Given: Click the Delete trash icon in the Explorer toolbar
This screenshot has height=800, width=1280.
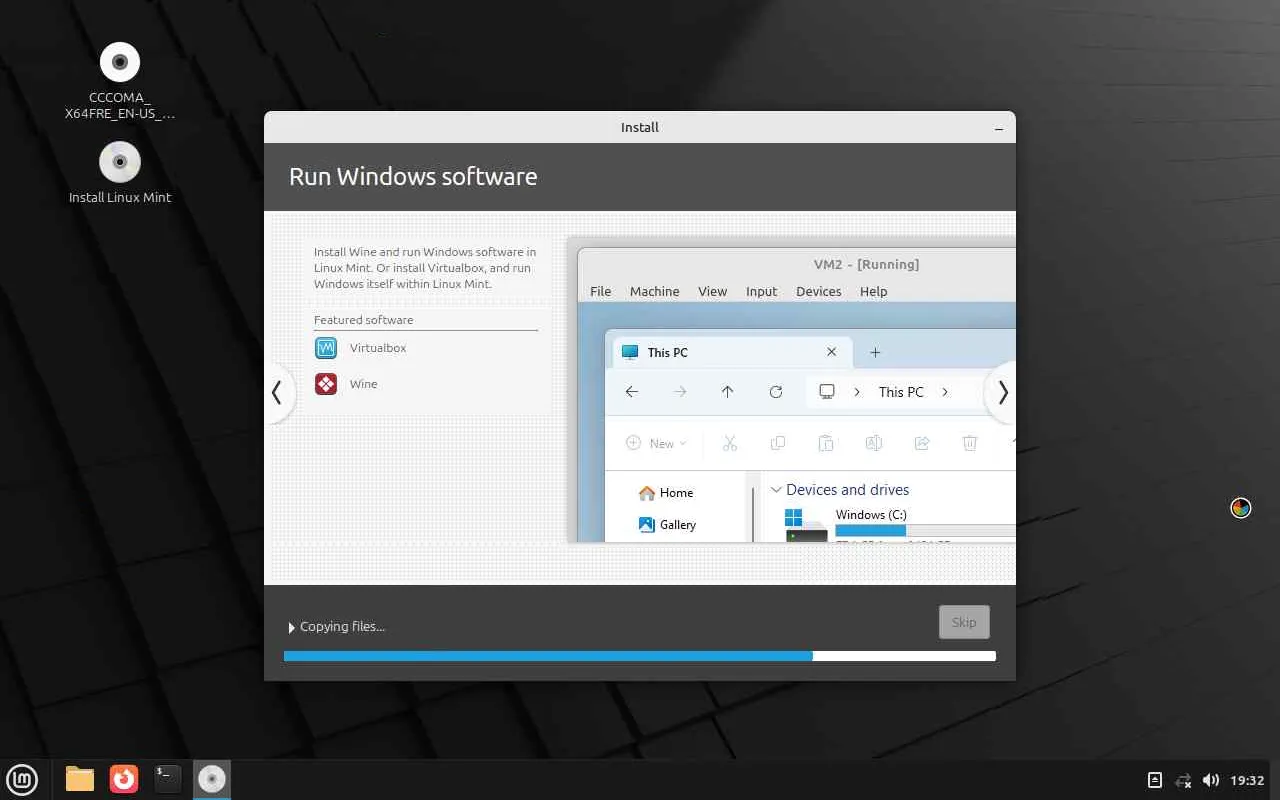Looking at the screenshot, I should pos(970,443).
